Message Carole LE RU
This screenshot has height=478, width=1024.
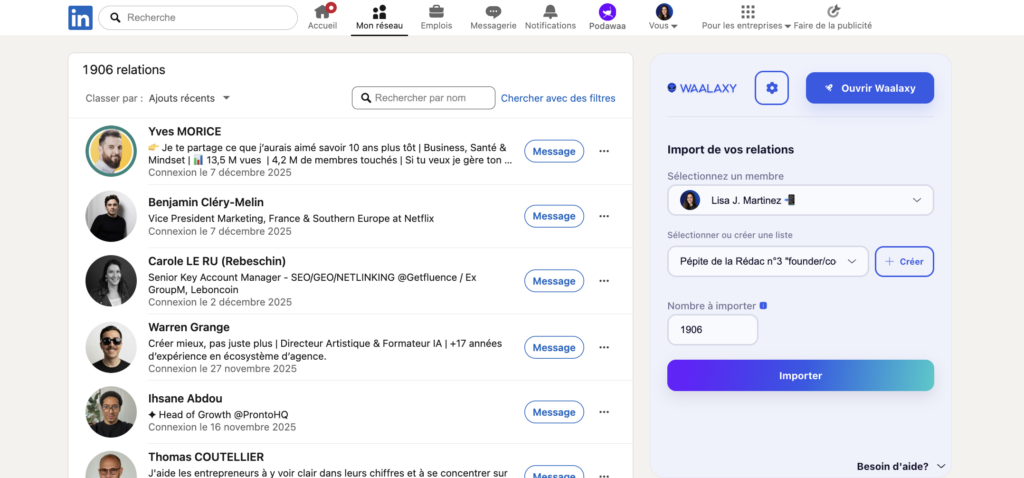point(554,281)
